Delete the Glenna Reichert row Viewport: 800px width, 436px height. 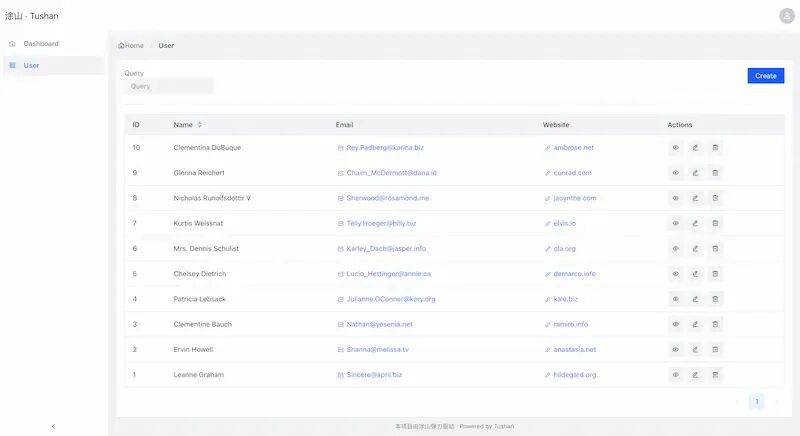(715, 173)
